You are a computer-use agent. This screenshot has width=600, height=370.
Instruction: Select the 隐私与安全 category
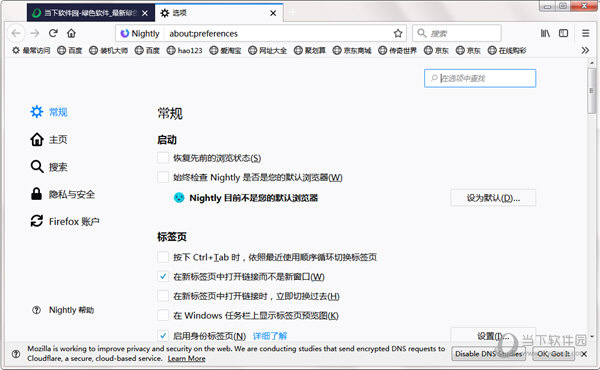[63, 194]
